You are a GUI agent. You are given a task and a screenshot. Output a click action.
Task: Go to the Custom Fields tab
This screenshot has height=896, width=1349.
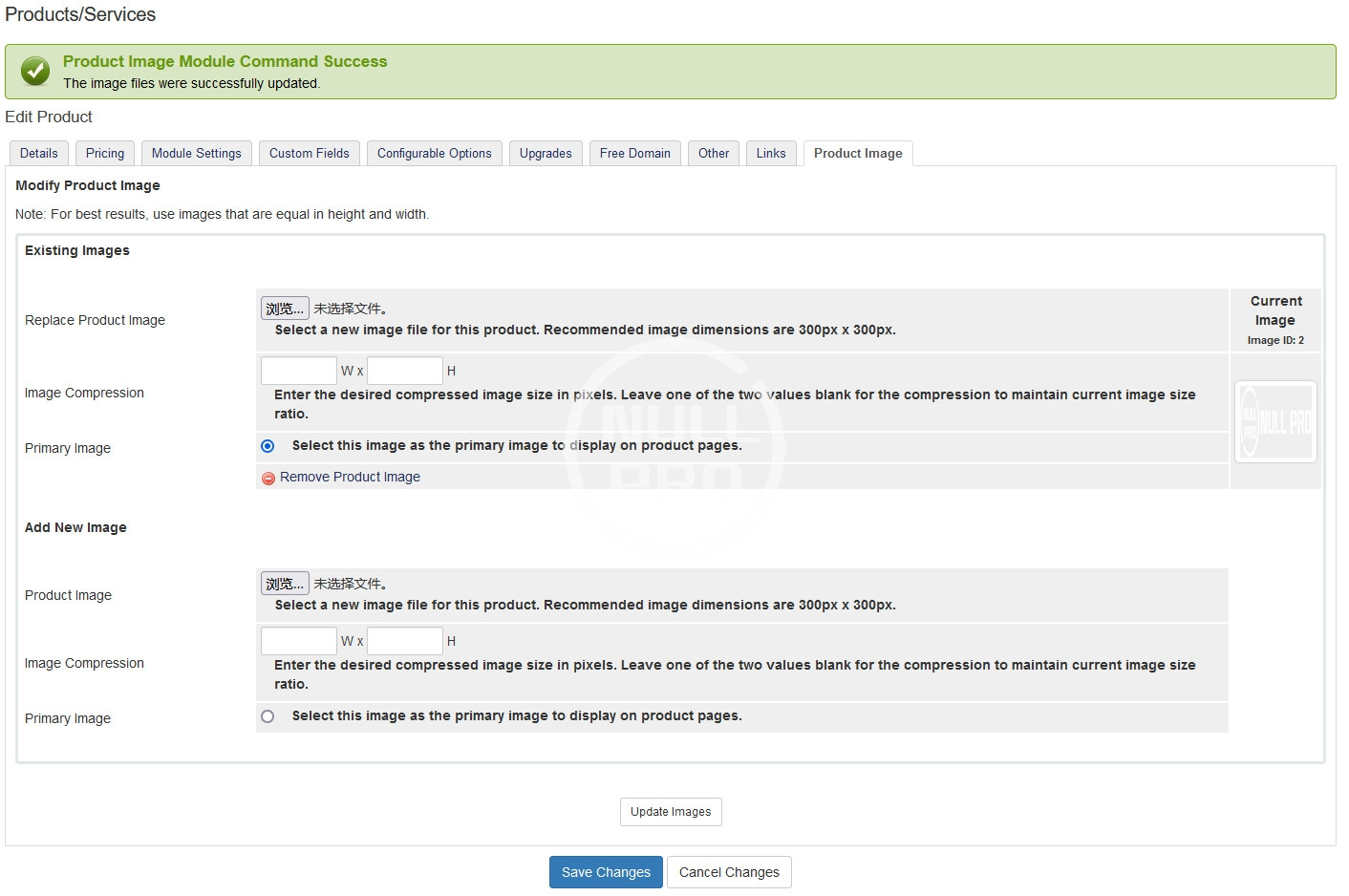click(x=310, y=154)
